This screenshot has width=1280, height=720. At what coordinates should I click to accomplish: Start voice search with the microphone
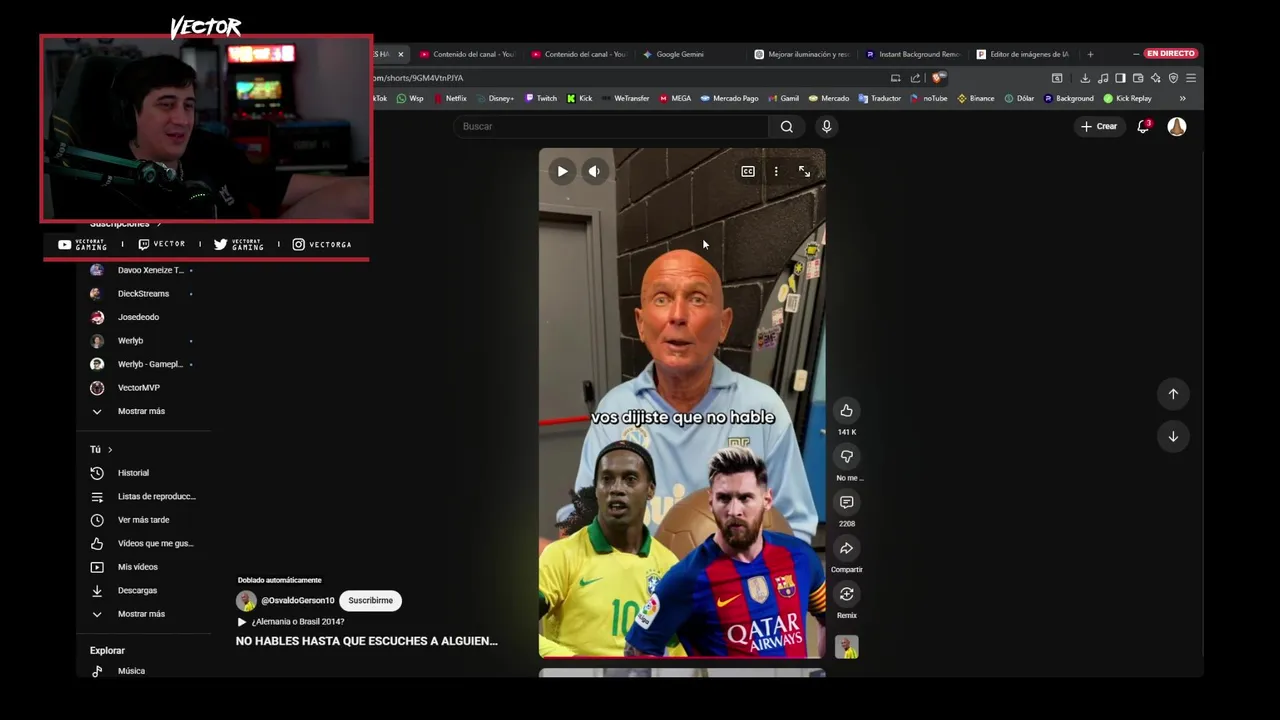pyautogui.click(x=826, y=126)
